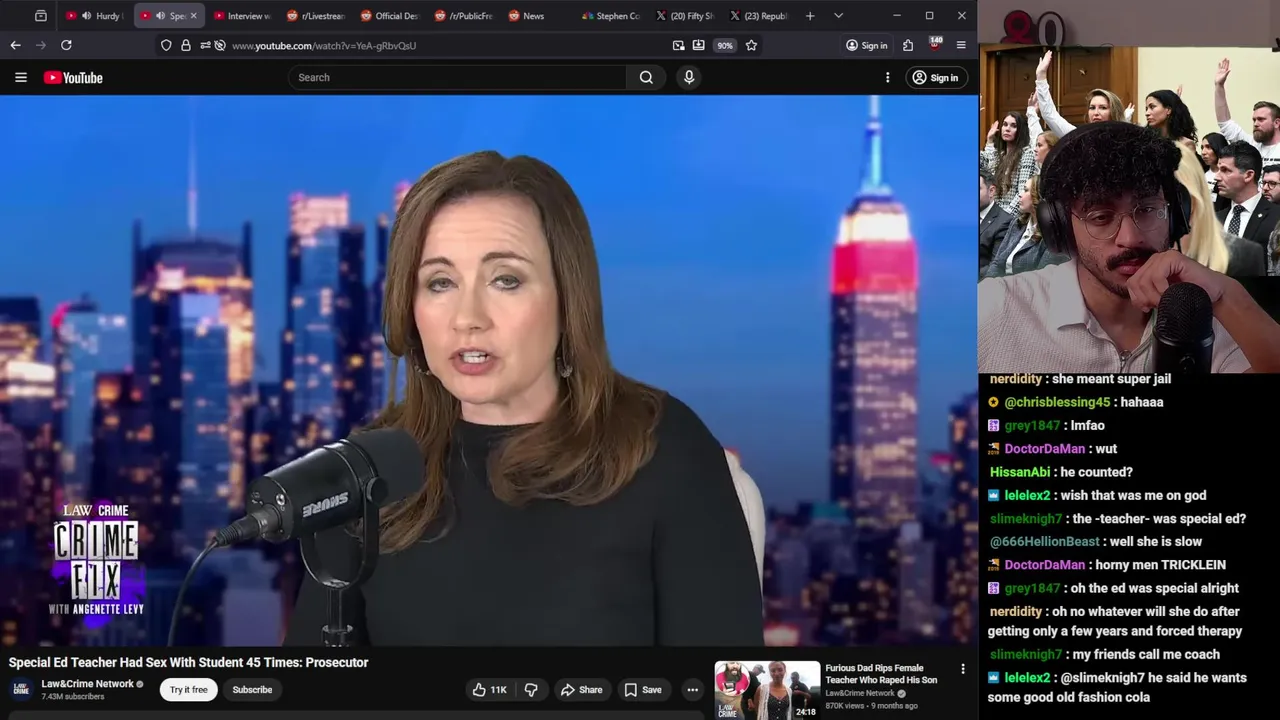This screenshot has width=1280, height=720.
Task: Open options for the recommended video
Action: (963, 669)
